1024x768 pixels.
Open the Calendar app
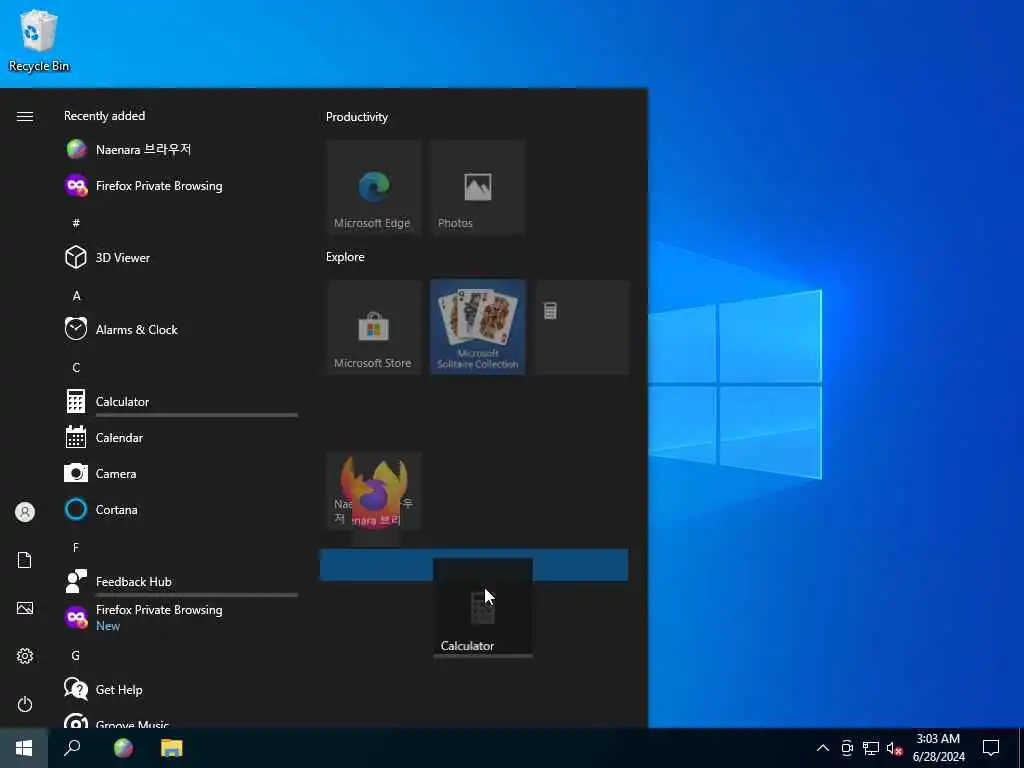pos(180,438)
